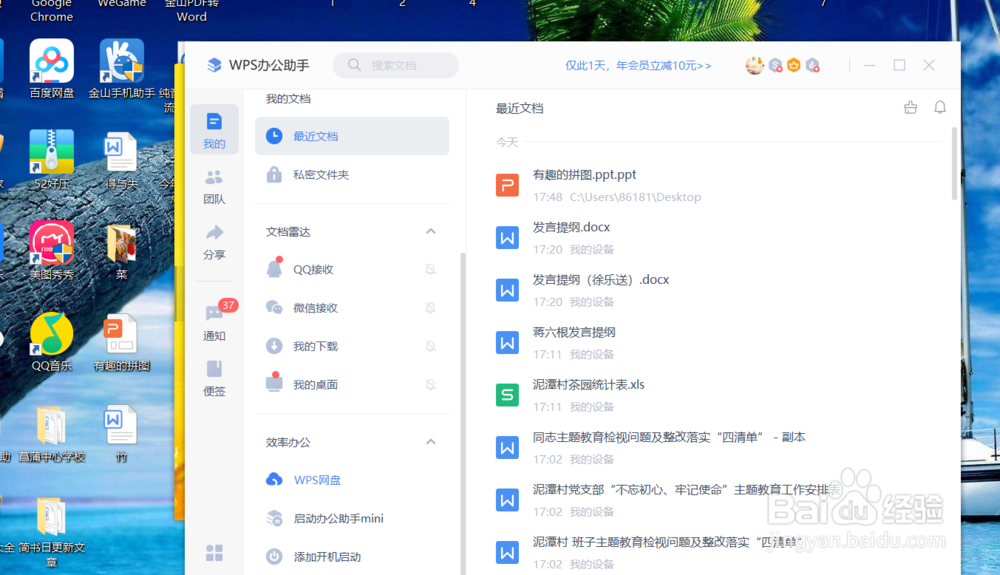
Task: Click spreadsheet icon of 泥潭村茶园统计表.xls
Action: (507, 395)
